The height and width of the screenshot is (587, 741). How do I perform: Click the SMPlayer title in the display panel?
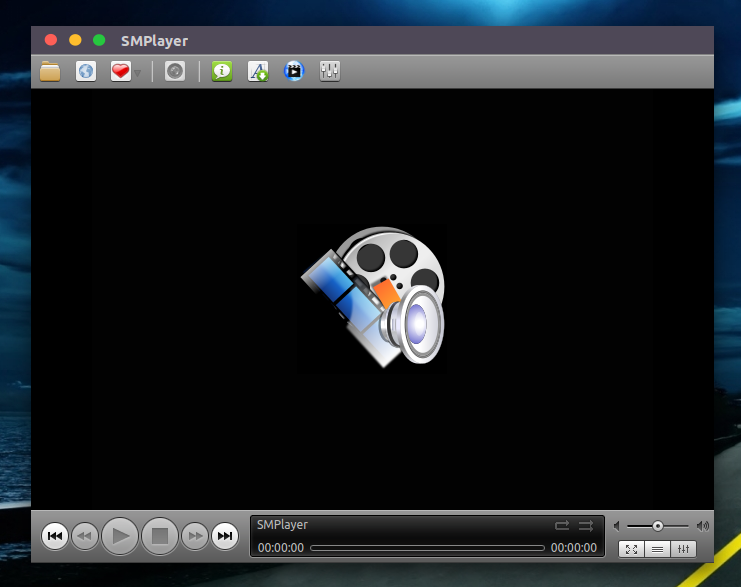point(282,525)
